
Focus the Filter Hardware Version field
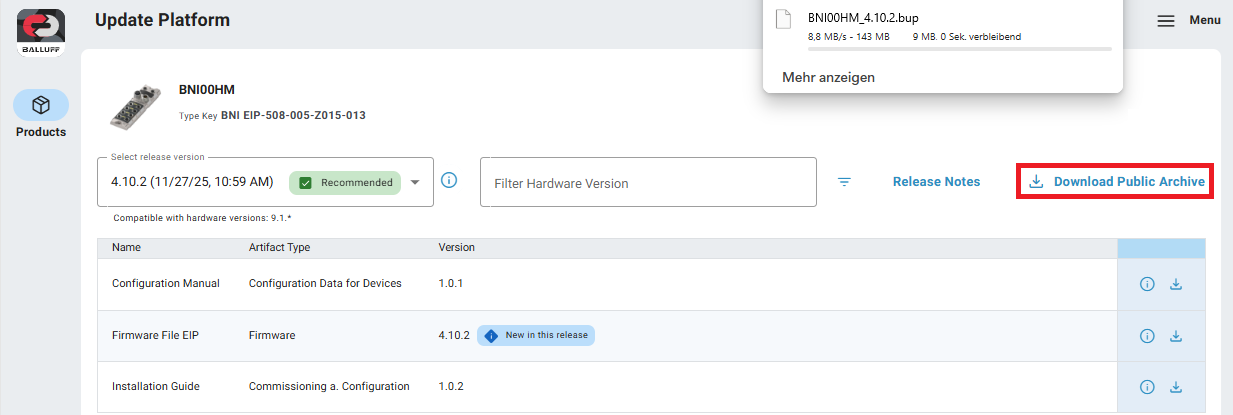click(x=648, y=183)
